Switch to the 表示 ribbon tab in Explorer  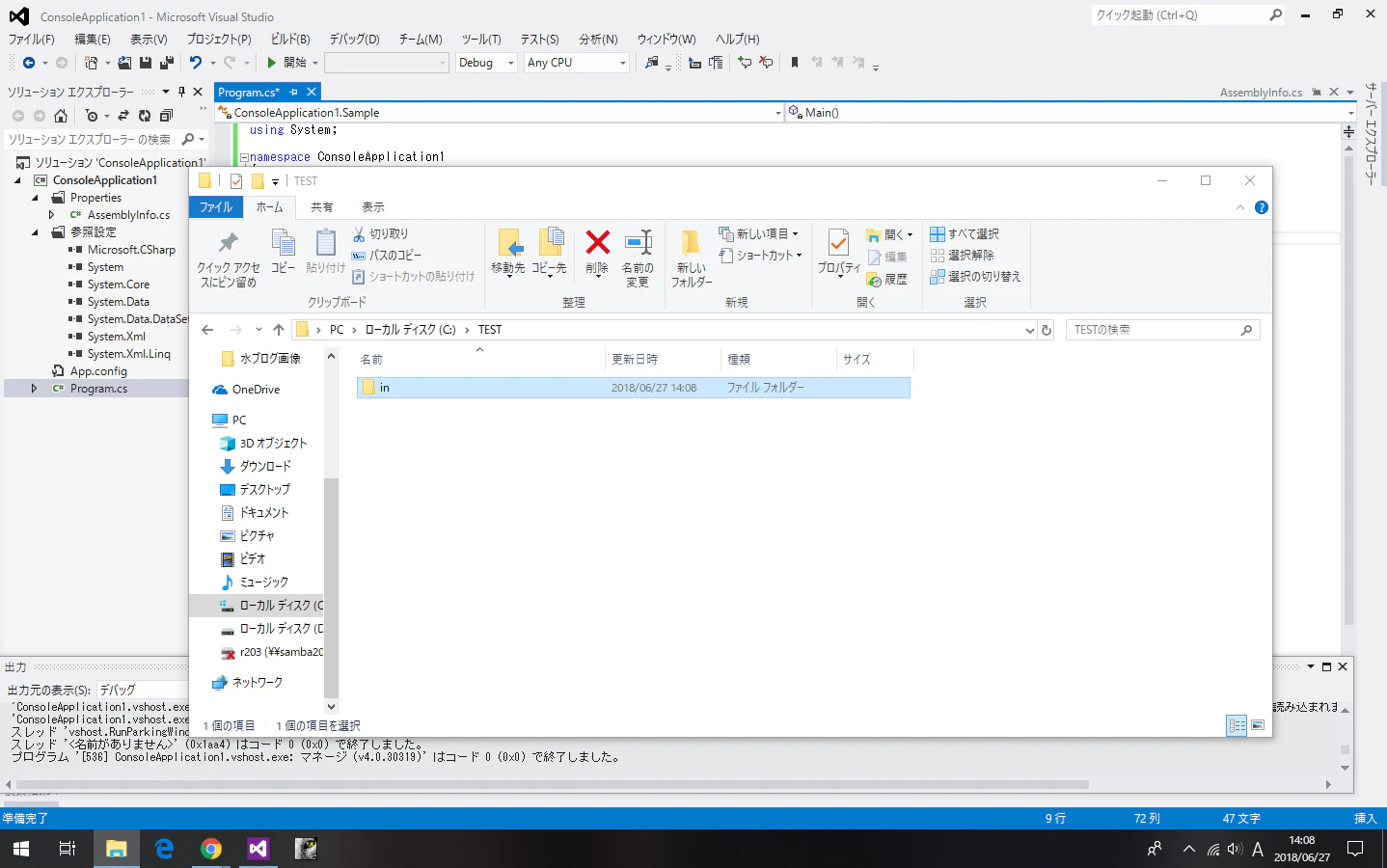click(373, 207)
